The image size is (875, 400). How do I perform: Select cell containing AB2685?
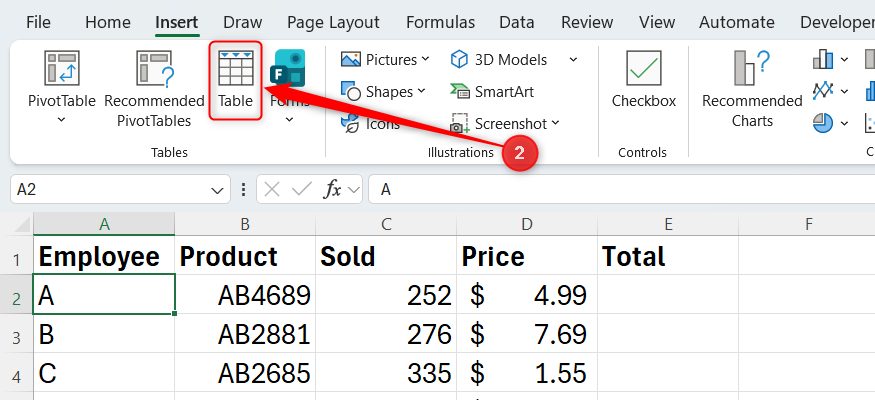click(x=245, y=373)
